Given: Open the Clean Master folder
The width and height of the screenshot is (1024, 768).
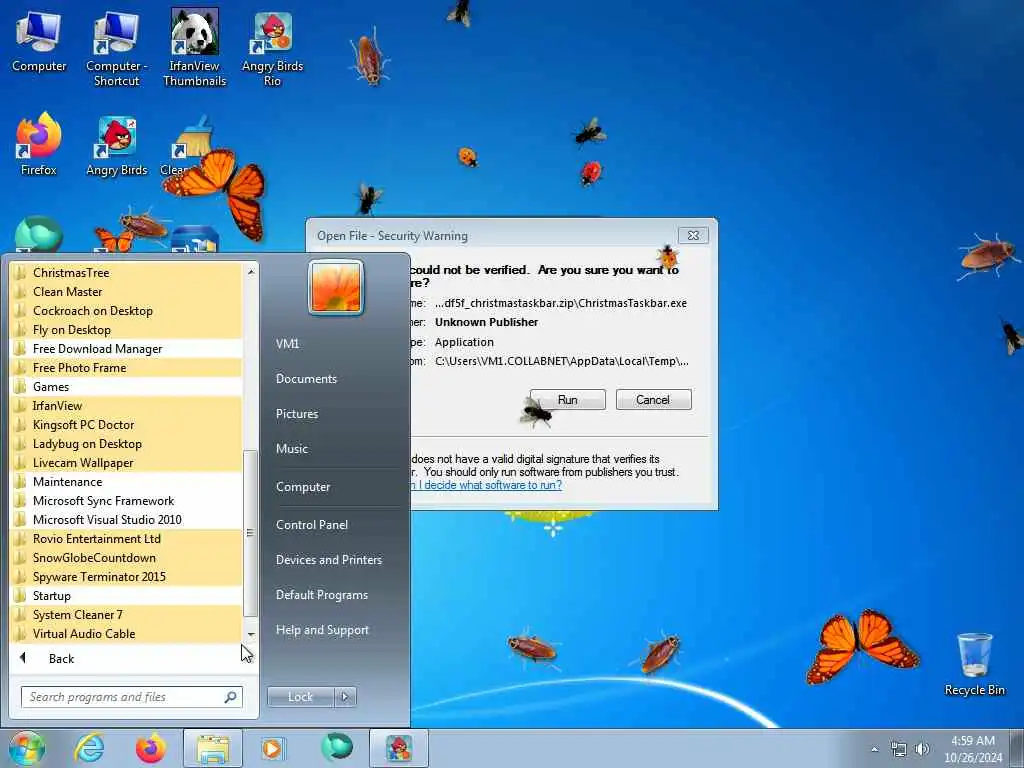Looking at the screenshot, I should 127,291.
